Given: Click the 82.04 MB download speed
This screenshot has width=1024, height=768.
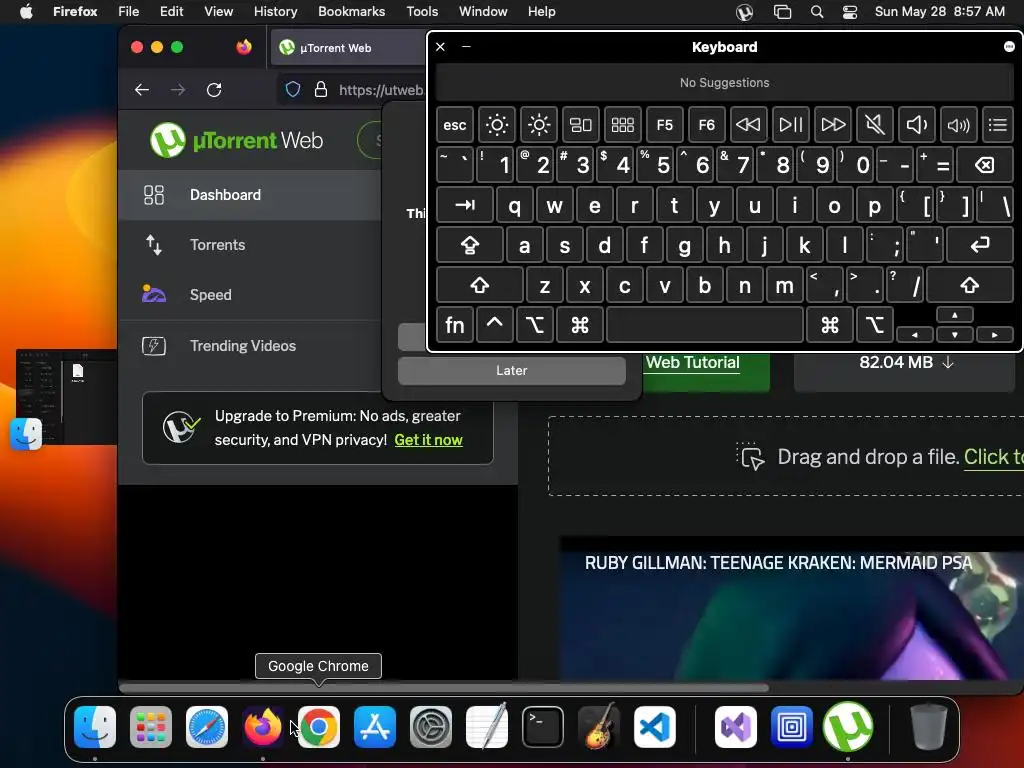Looking at the screenshot, I should tap(906, 362).
